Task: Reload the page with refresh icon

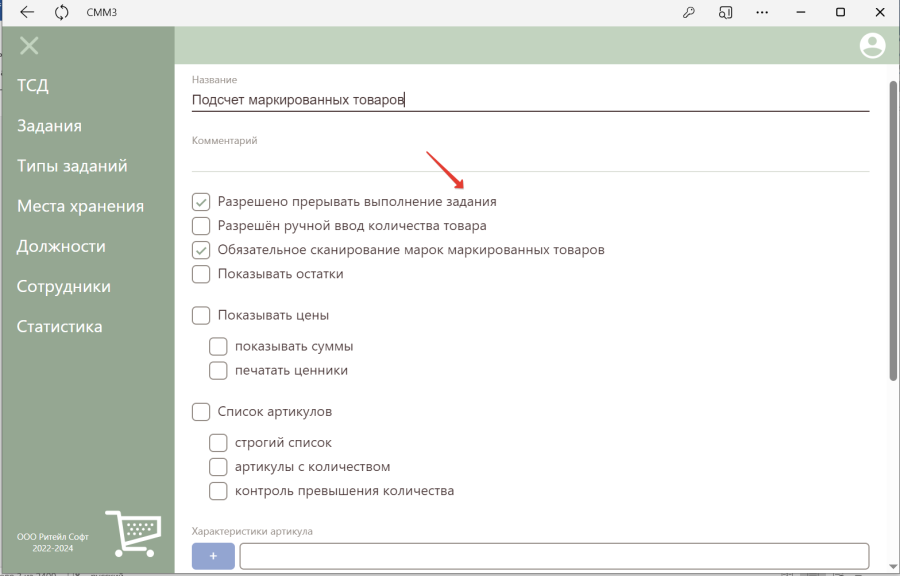Action: point(61,12)
